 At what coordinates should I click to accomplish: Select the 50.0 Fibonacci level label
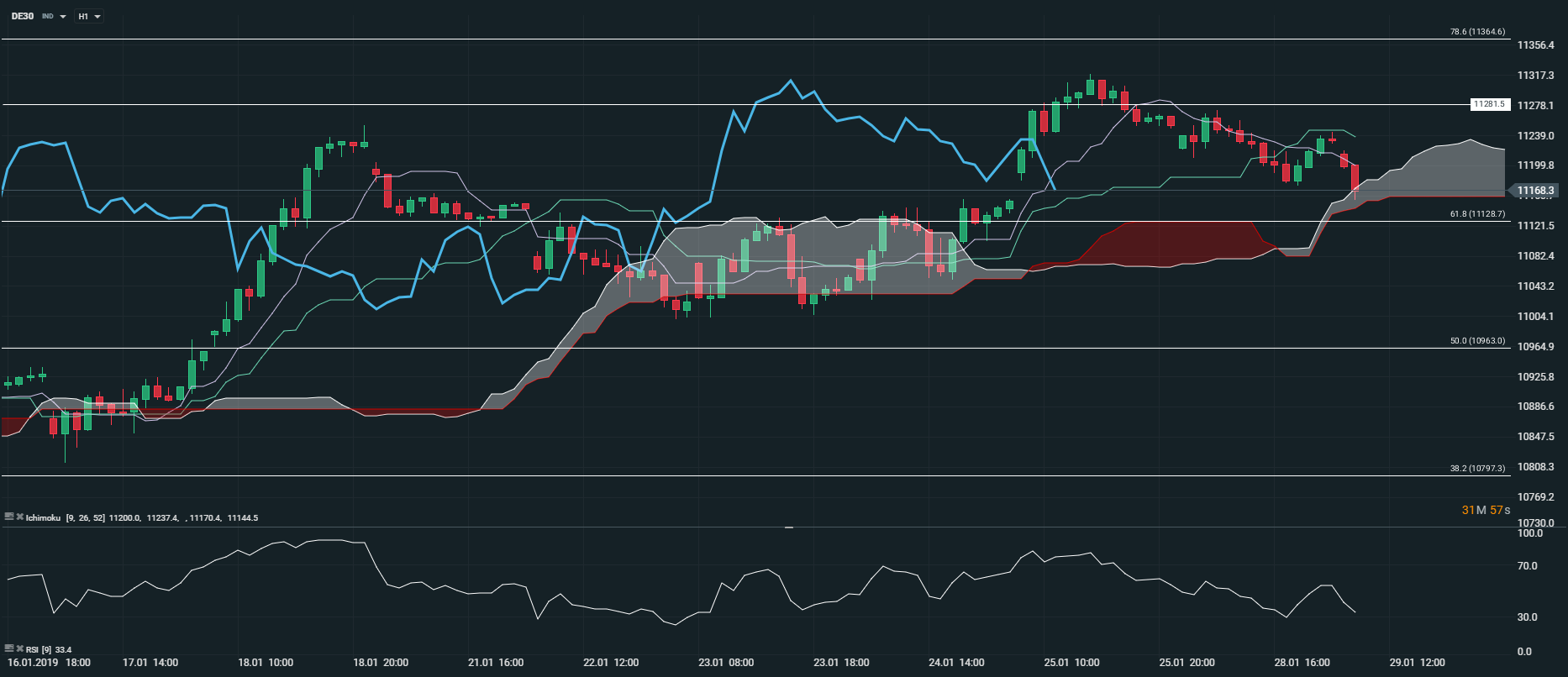1477,341
